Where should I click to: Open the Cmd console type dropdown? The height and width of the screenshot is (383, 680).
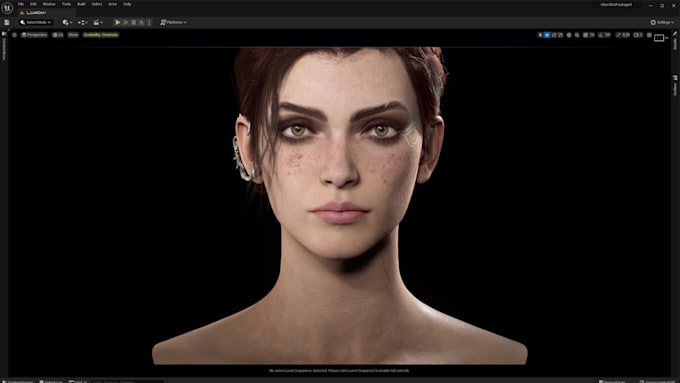point(78,381)
